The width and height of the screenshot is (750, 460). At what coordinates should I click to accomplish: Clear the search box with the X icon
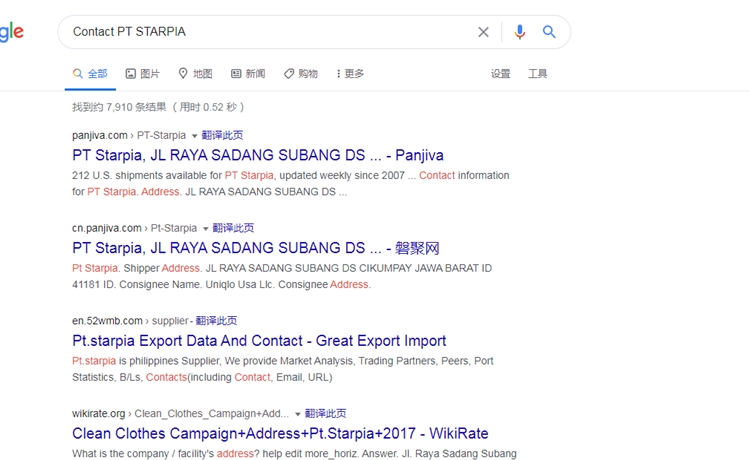point(483,32)
